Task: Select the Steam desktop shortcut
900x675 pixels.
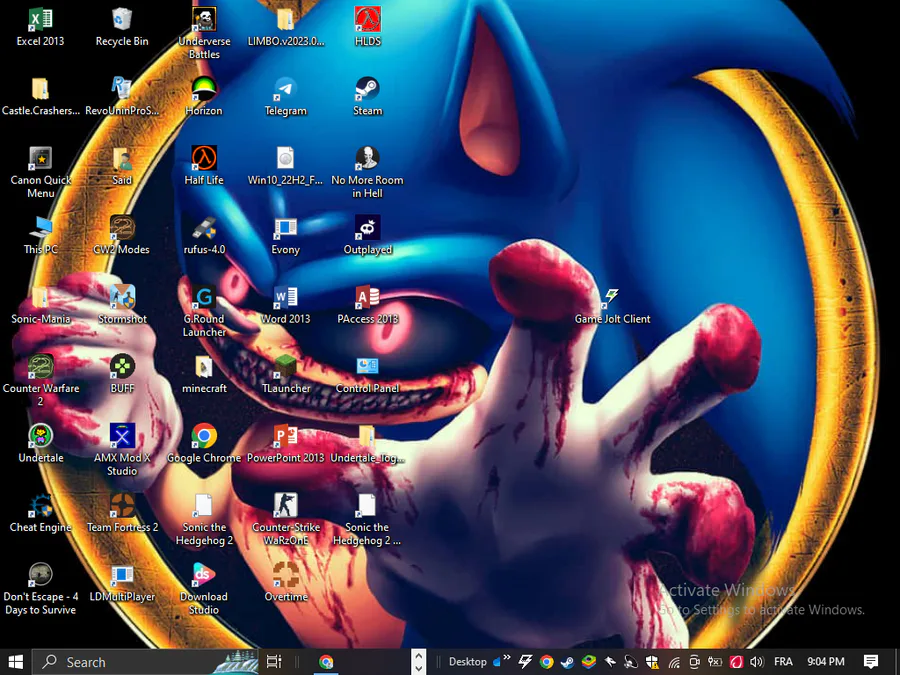Action: coord(367,97)
